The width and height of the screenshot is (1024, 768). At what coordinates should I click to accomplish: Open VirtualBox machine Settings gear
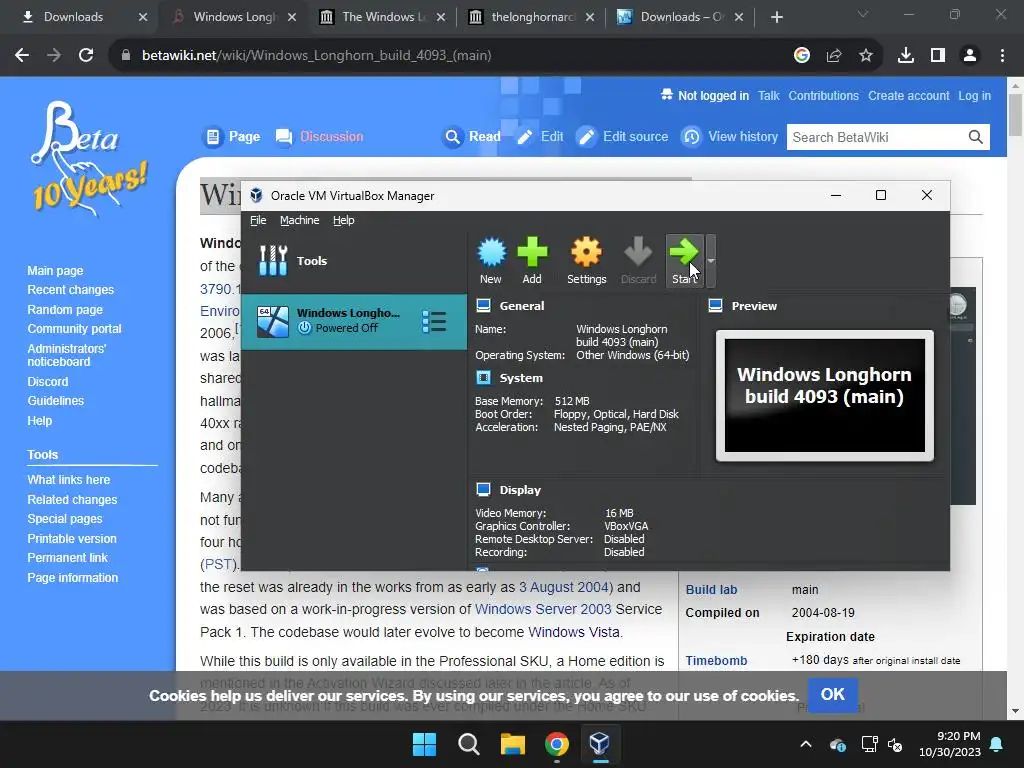click(x=586, y=261)
